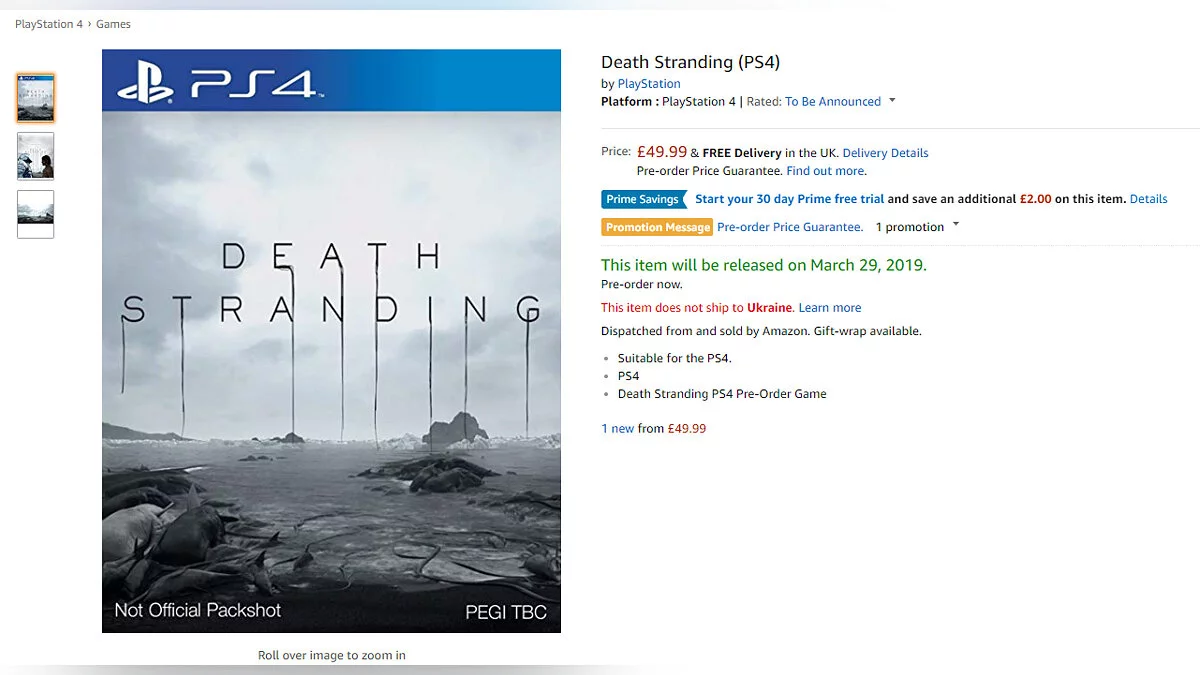Open the PlayStation brand link

click(x=649, y=84)
